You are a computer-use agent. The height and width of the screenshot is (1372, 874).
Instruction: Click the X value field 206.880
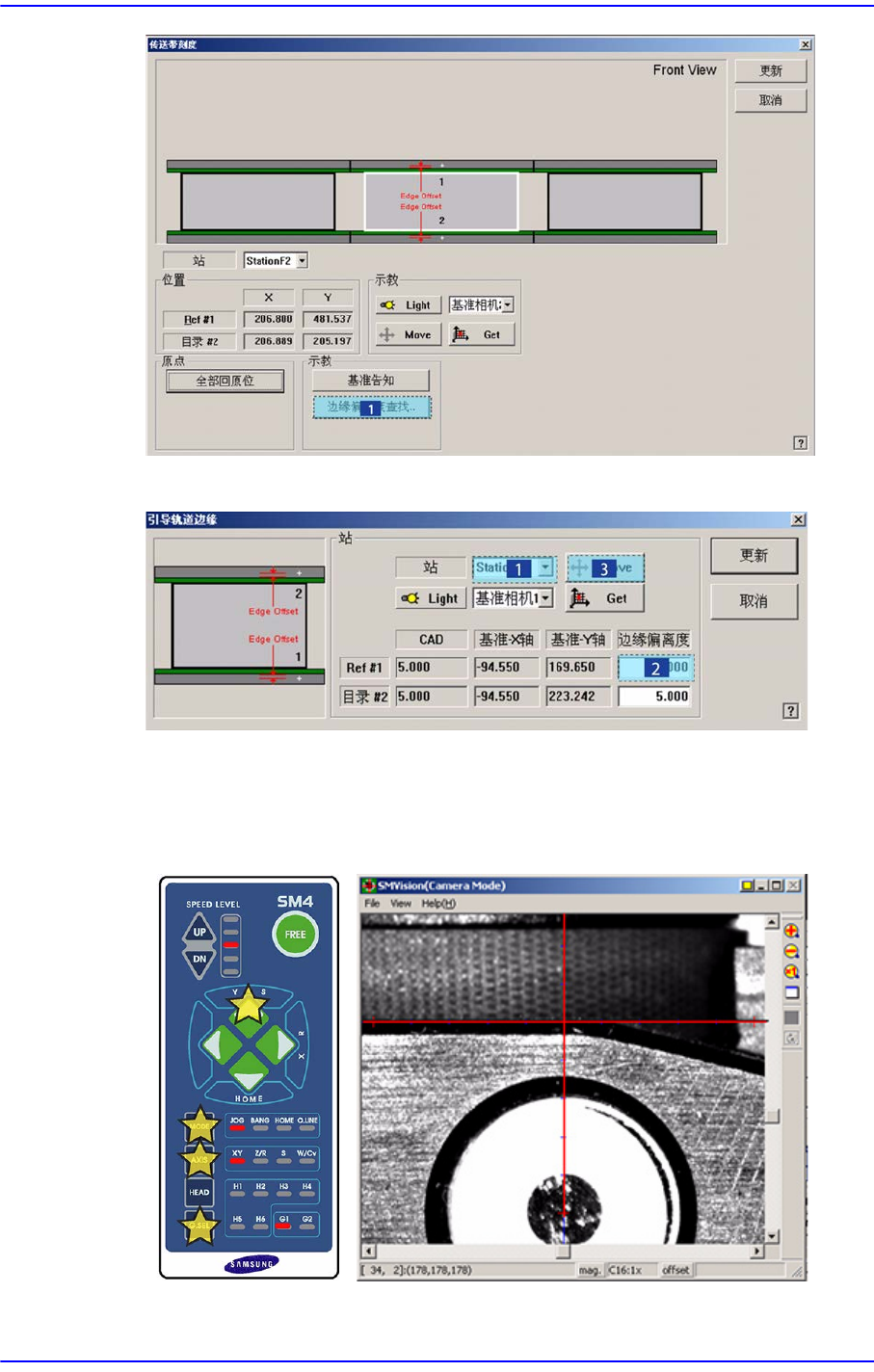(270, 319)
